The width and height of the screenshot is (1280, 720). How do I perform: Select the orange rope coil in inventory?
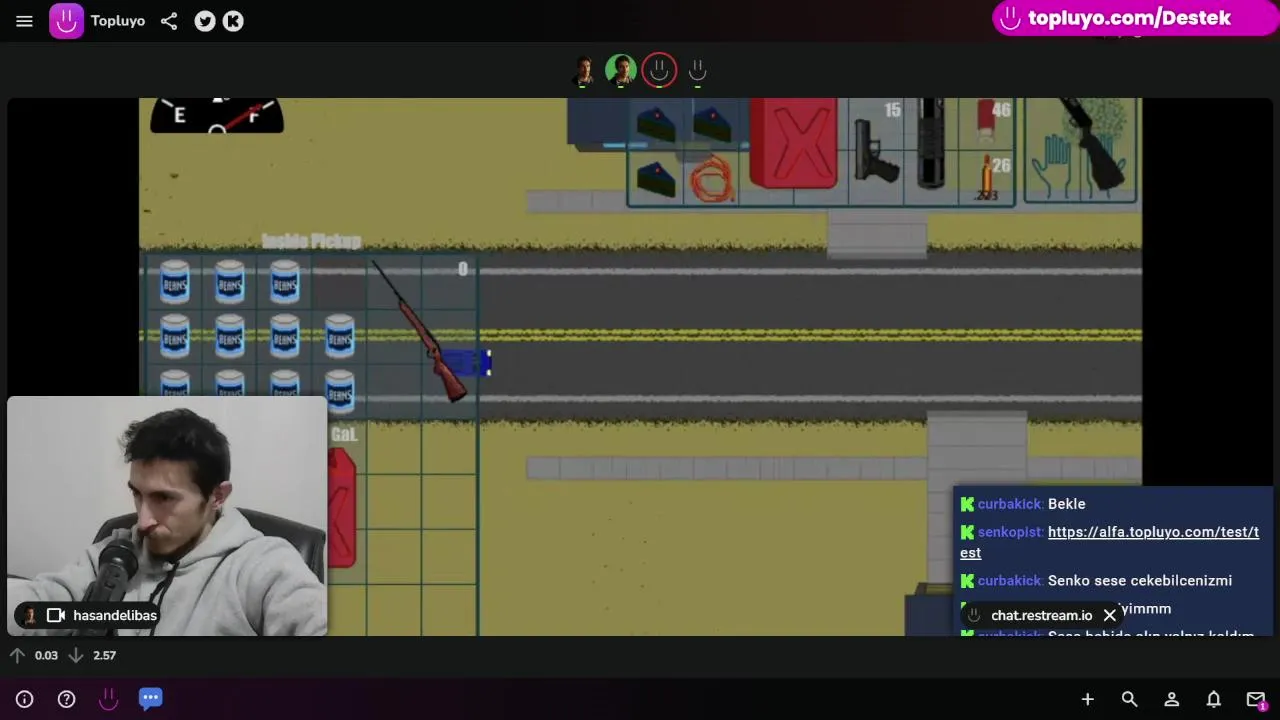pos(712,180)
